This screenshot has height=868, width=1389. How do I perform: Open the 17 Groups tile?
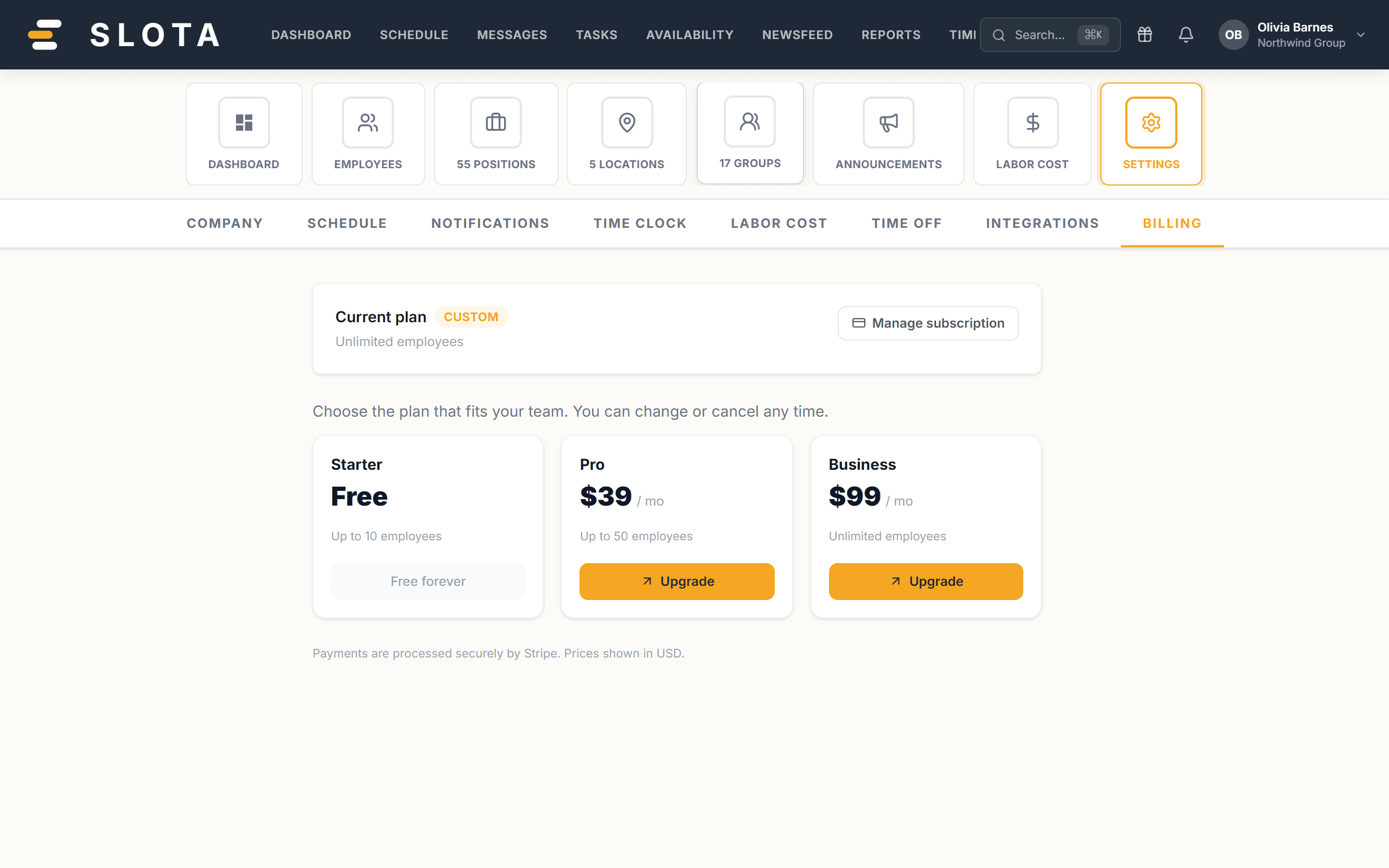point(750,132)
